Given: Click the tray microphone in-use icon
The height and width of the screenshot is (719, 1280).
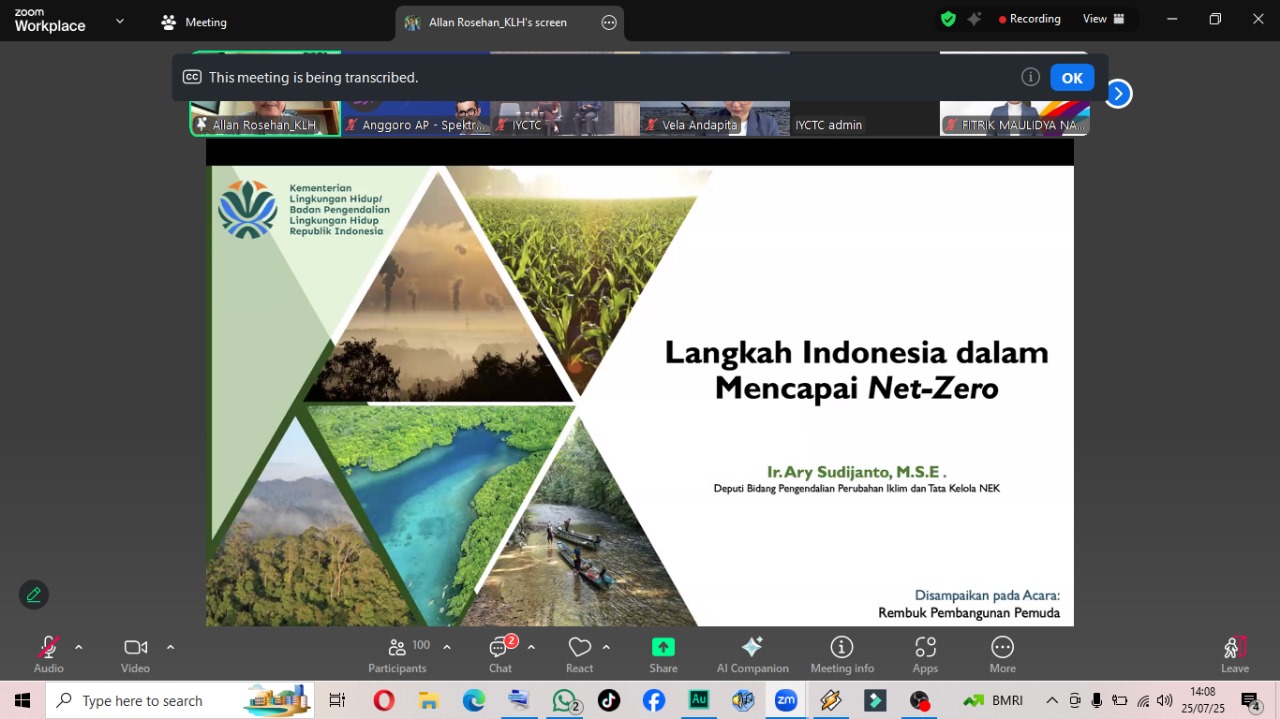Looking at the screenshot, I should [x=1097, y=701].
